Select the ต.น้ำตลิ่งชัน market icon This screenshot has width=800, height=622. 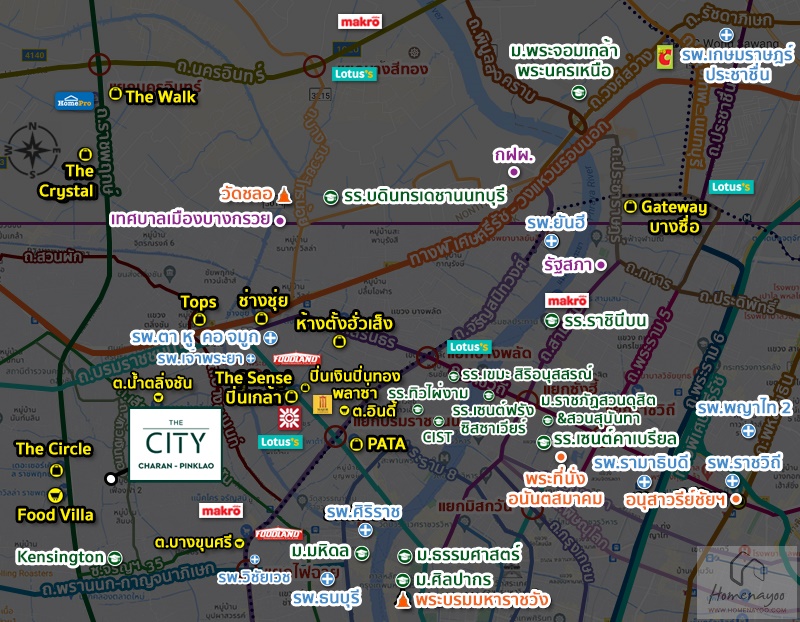pos(159,396)
